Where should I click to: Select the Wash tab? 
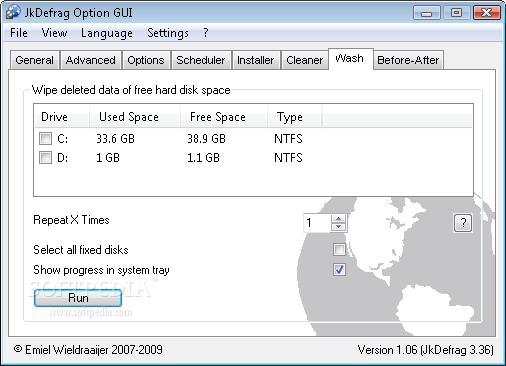coord(350,59)
